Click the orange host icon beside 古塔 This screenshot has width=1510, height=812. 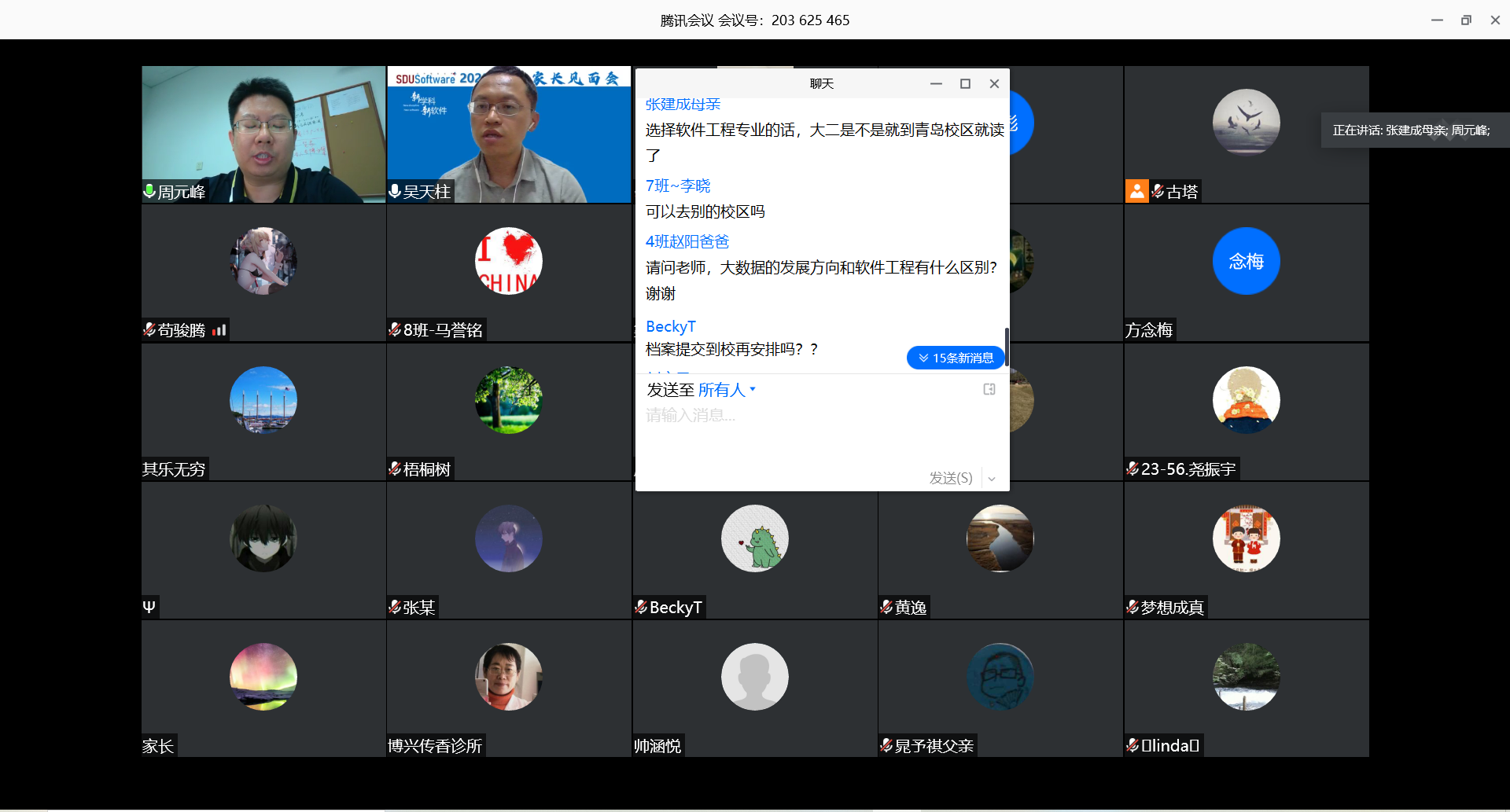point(1136,191)
